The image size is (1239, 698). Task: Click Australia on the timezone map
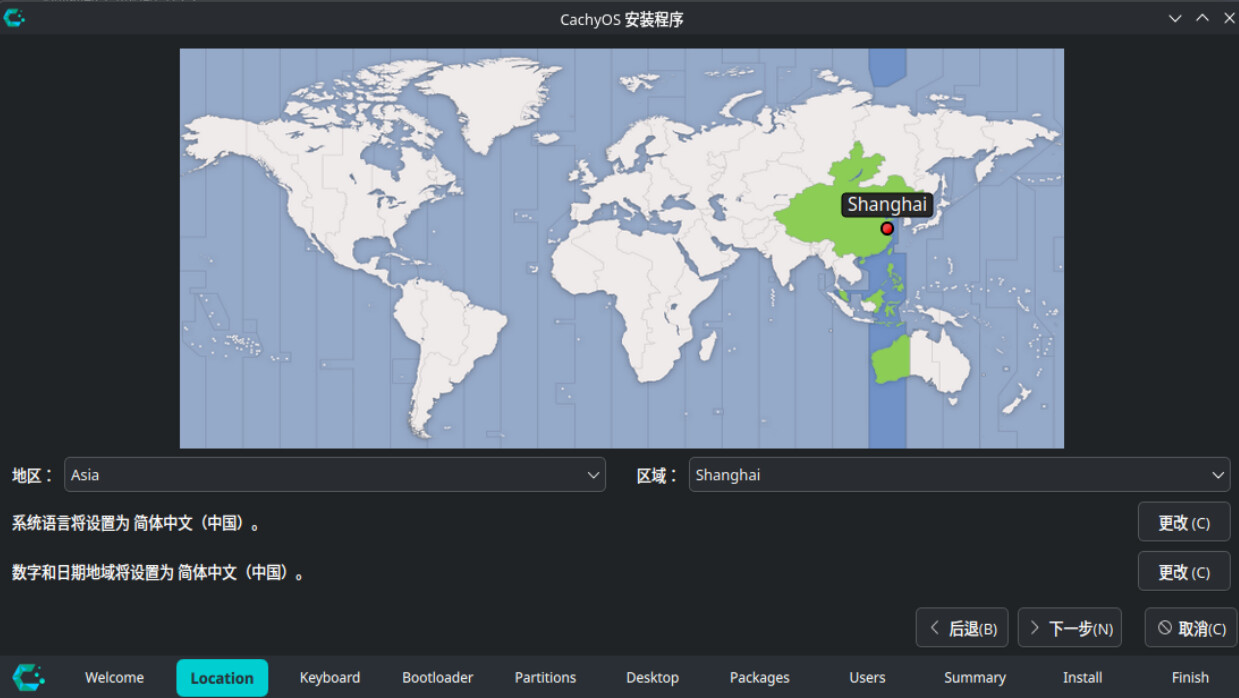tap(920, 364)
